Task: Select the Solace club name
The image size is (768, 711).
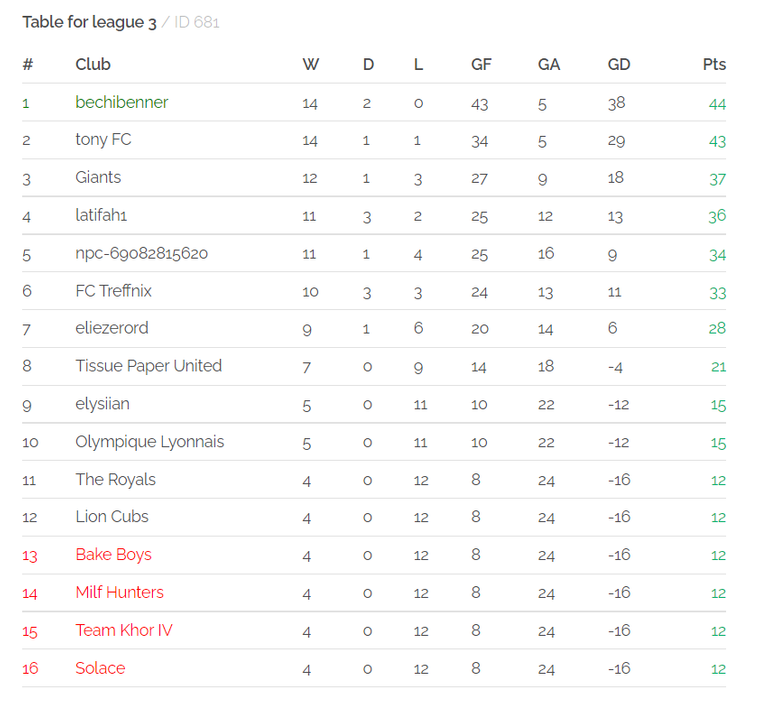Action: [100, 668]
